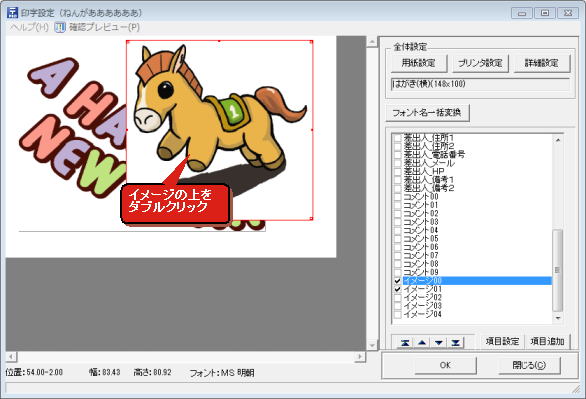
Task: Click the application icon in the title bar
Action: click(x=12, y=12)
